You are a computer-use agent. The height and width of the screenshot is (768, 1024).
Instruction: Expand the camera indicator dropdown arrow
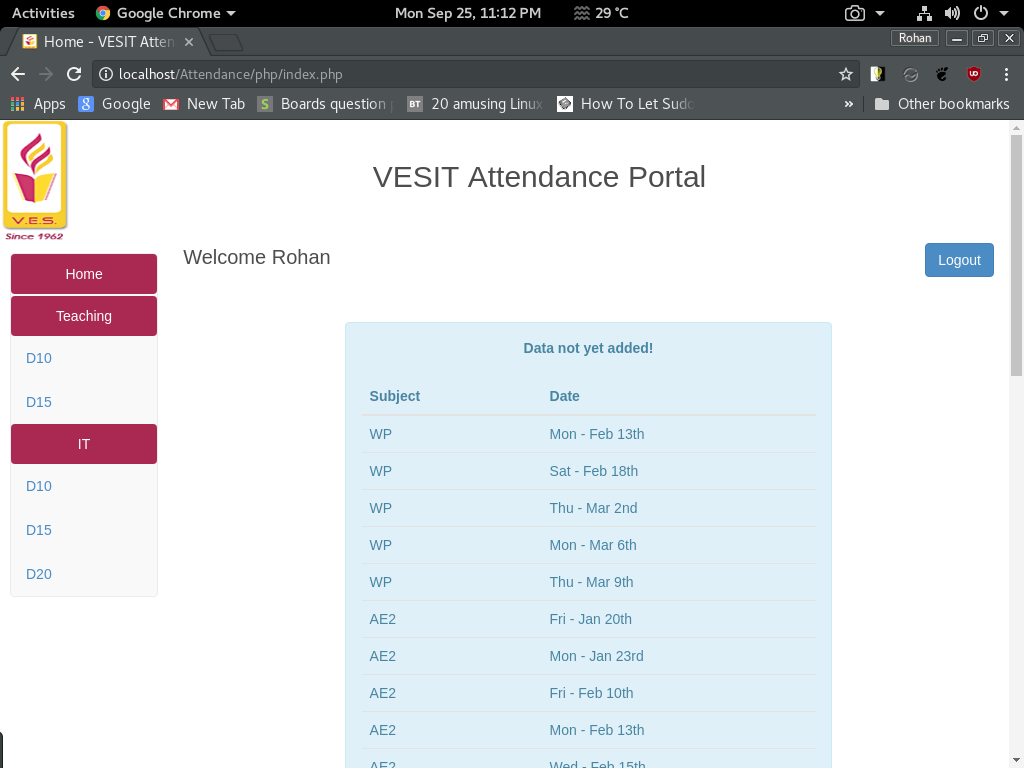[880, 13]
